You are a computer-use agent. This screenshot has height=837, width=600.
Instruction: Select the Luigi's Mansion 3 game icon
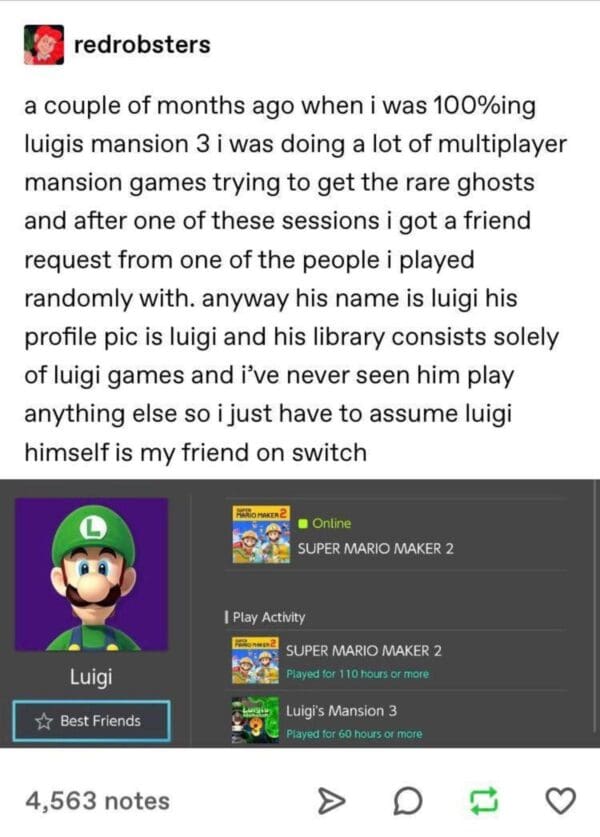(x=255, y=720)
